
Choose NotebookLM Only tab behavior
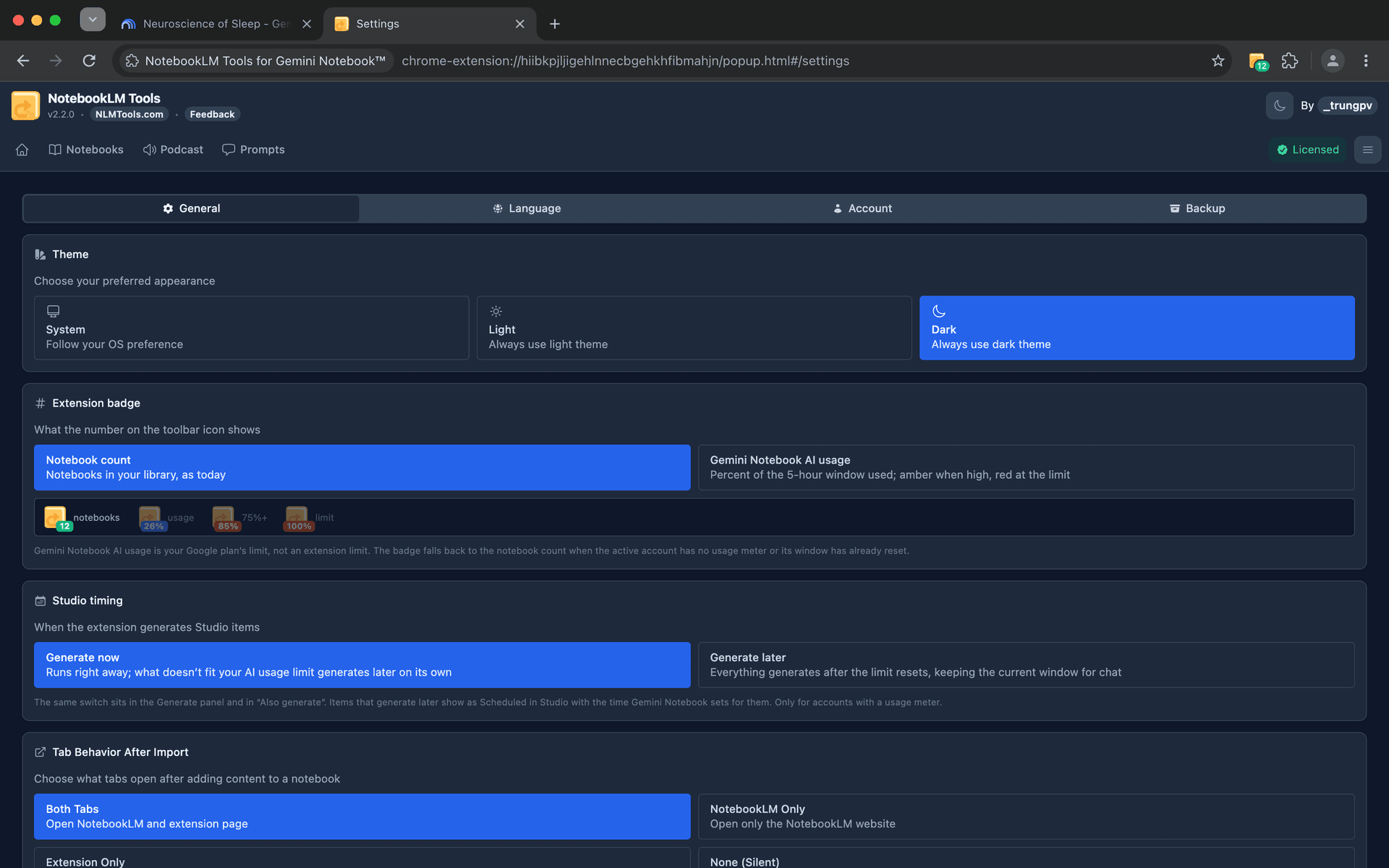[1027, 817]
